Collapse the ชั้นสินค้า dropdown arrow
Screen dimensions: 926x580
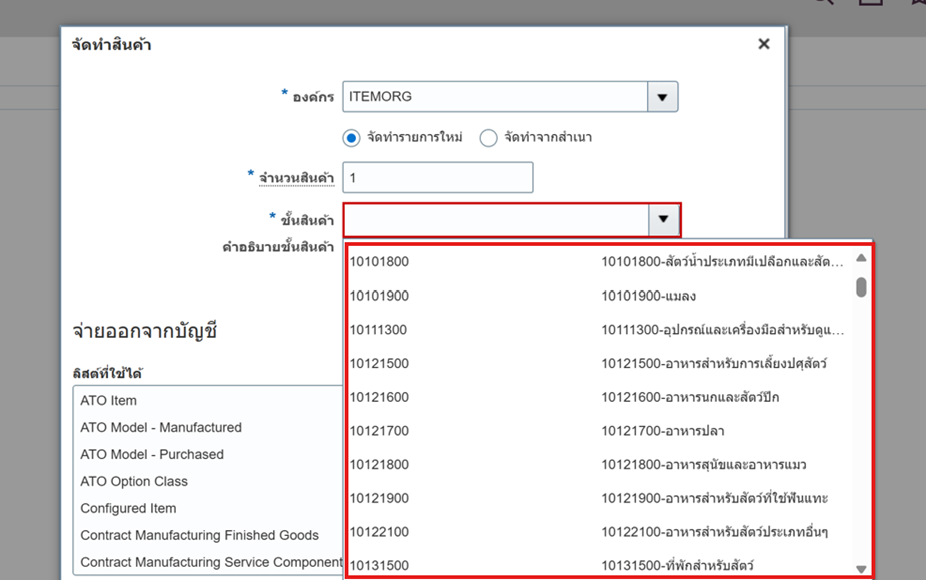[x=662, y=219]
